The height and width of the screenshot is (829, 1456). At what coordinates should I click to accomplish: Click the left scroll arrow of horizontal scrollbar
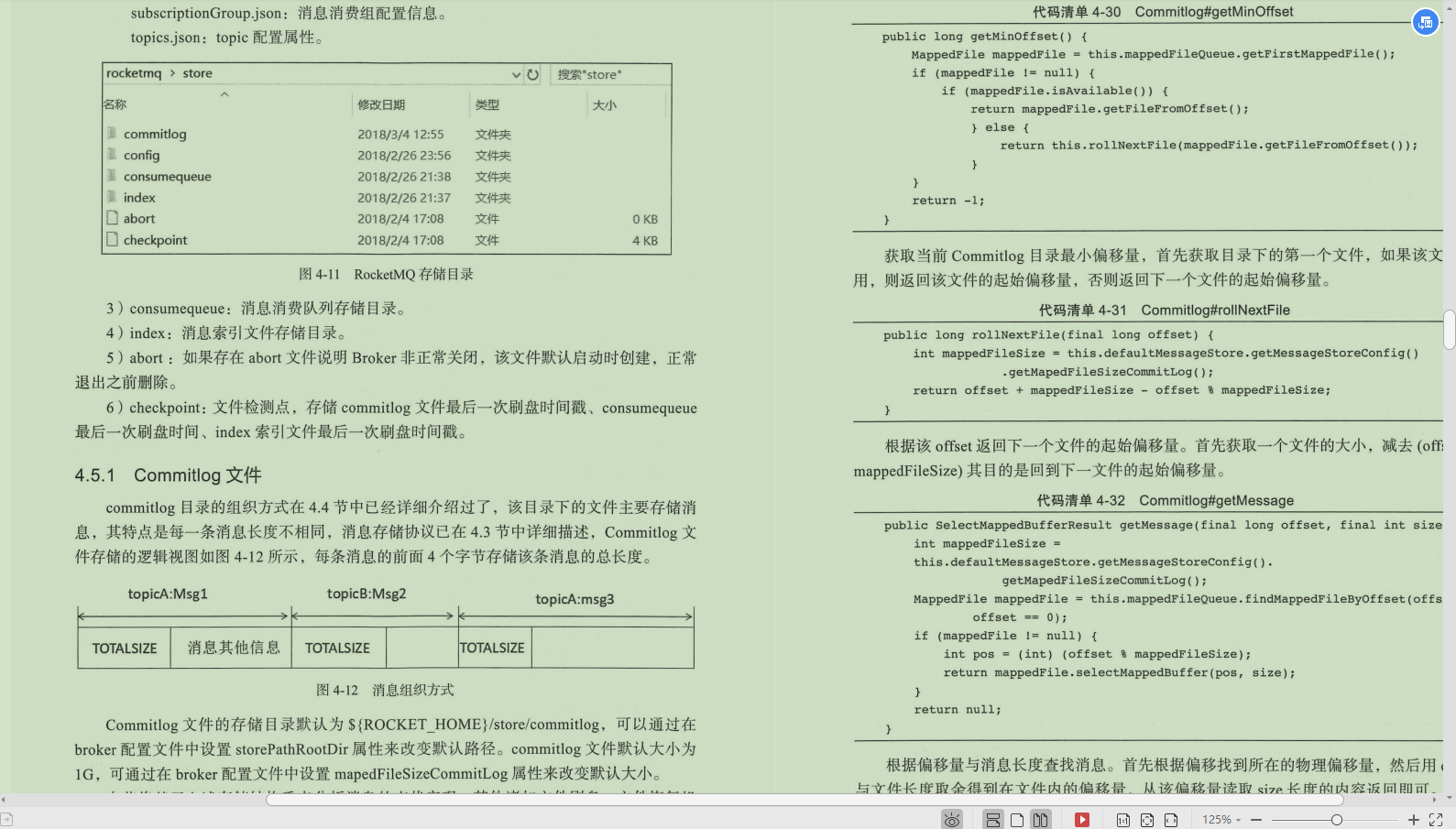(4, 800)
